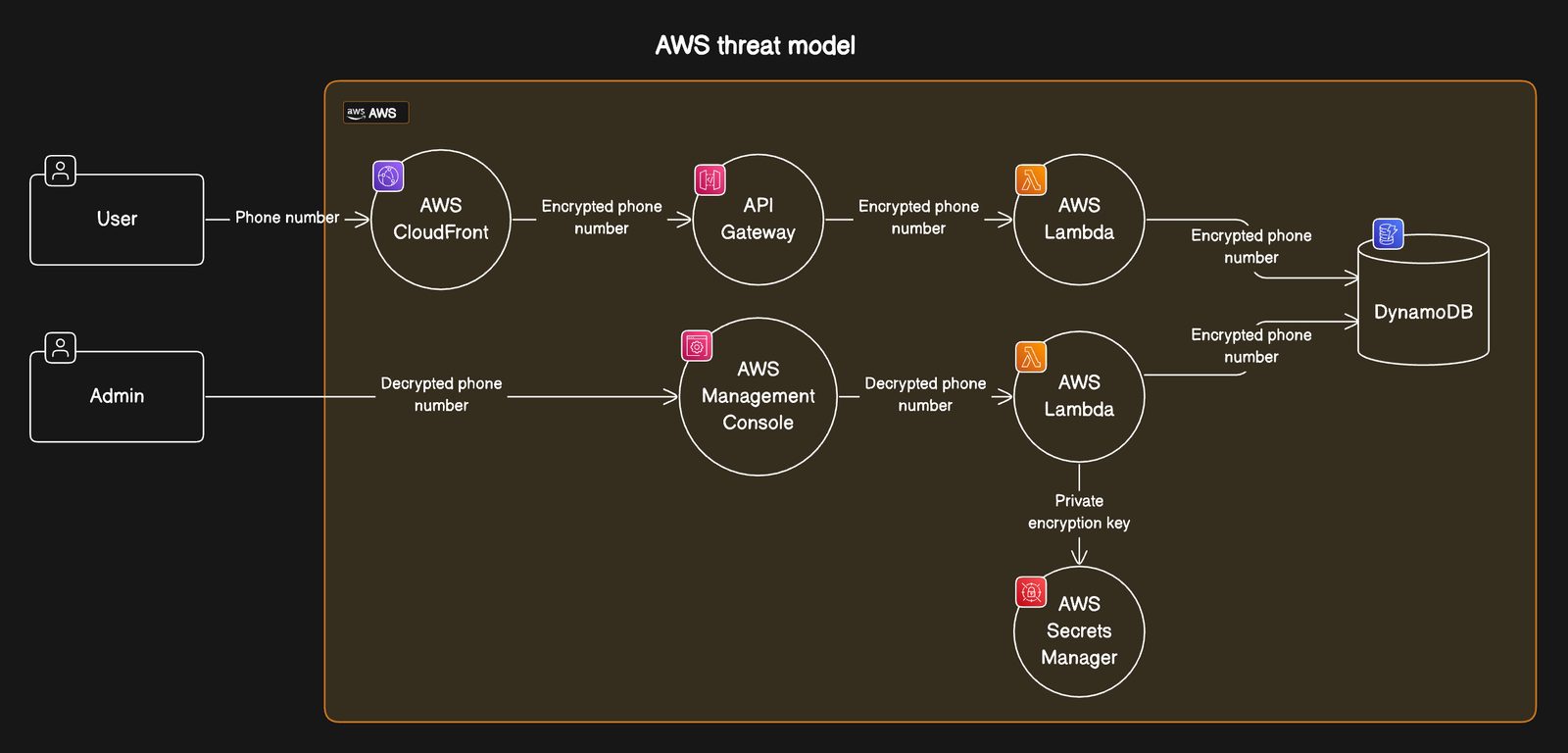This screenshot has height=753, width=1568.
Task: Click the 'Phone number' flow label
Action: [287, 218]
